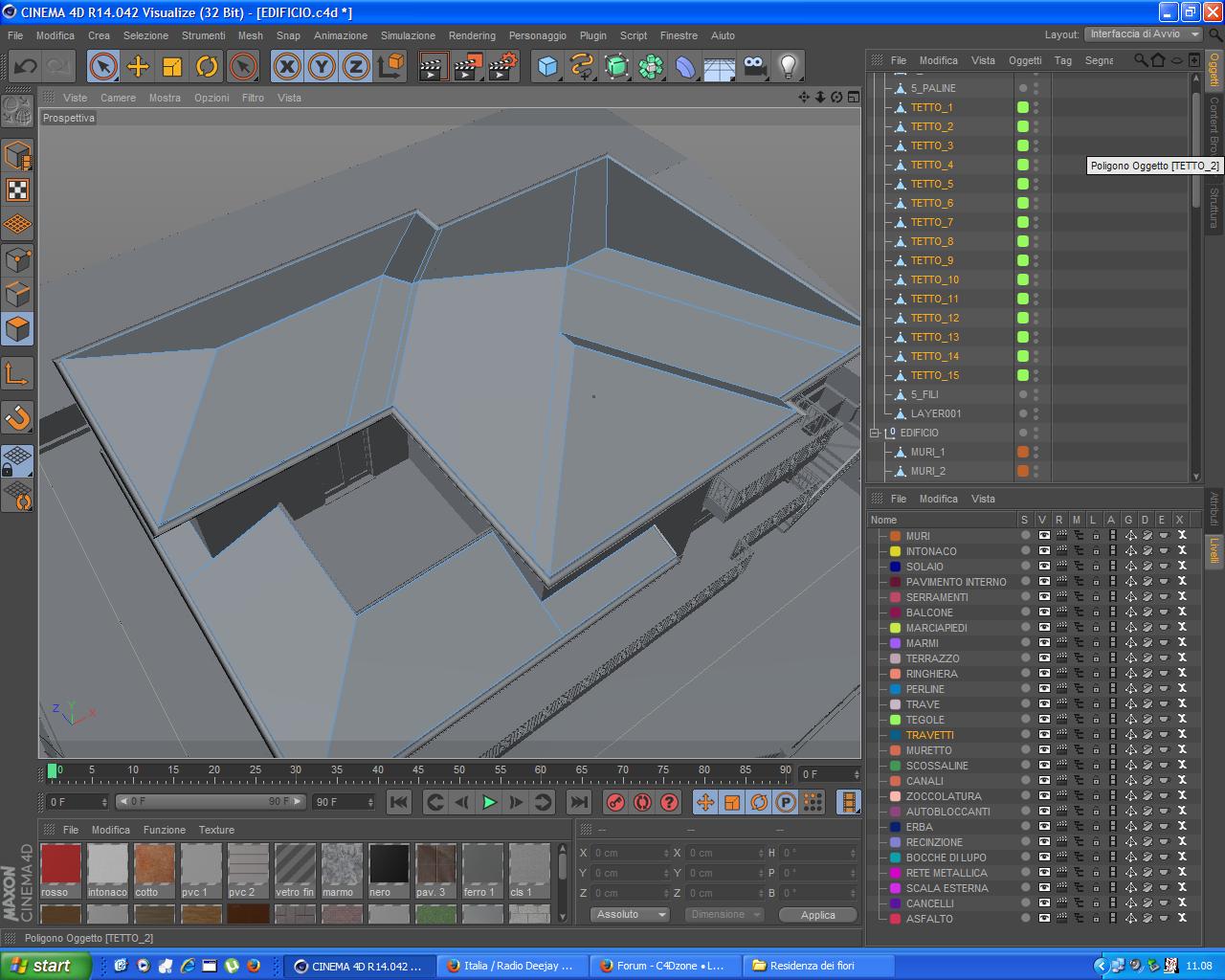1225x980 pixels.
Task: Open the material manager Texture menu
Action: coord(216,830)
